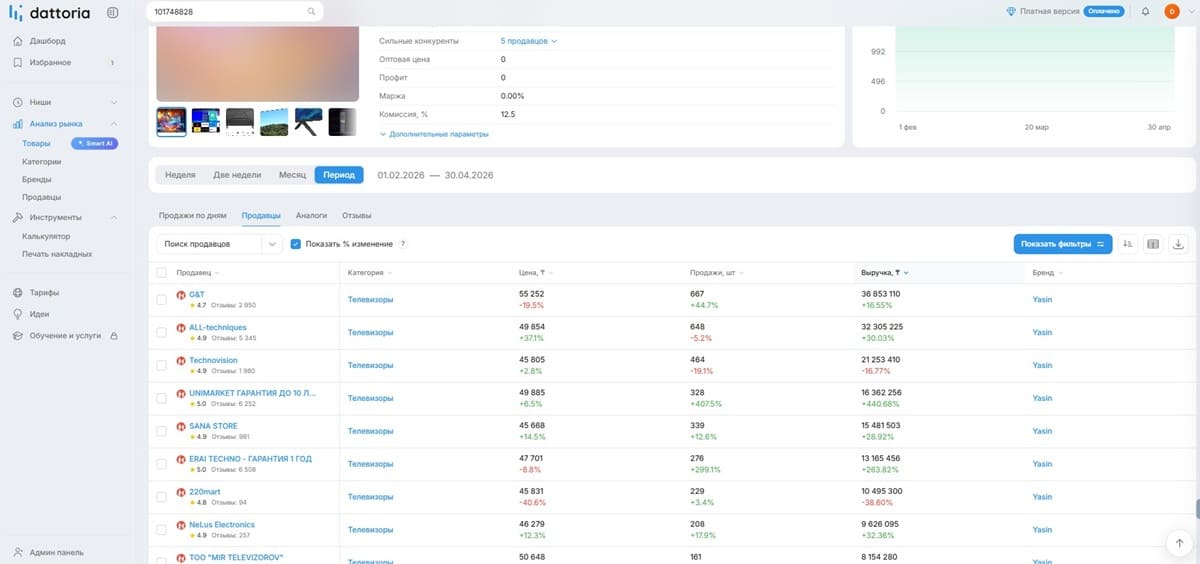Viewport: 1200px width, 564px height.
Task: Check the UNIMARKET row checkbox
Action: click(162, 398)
